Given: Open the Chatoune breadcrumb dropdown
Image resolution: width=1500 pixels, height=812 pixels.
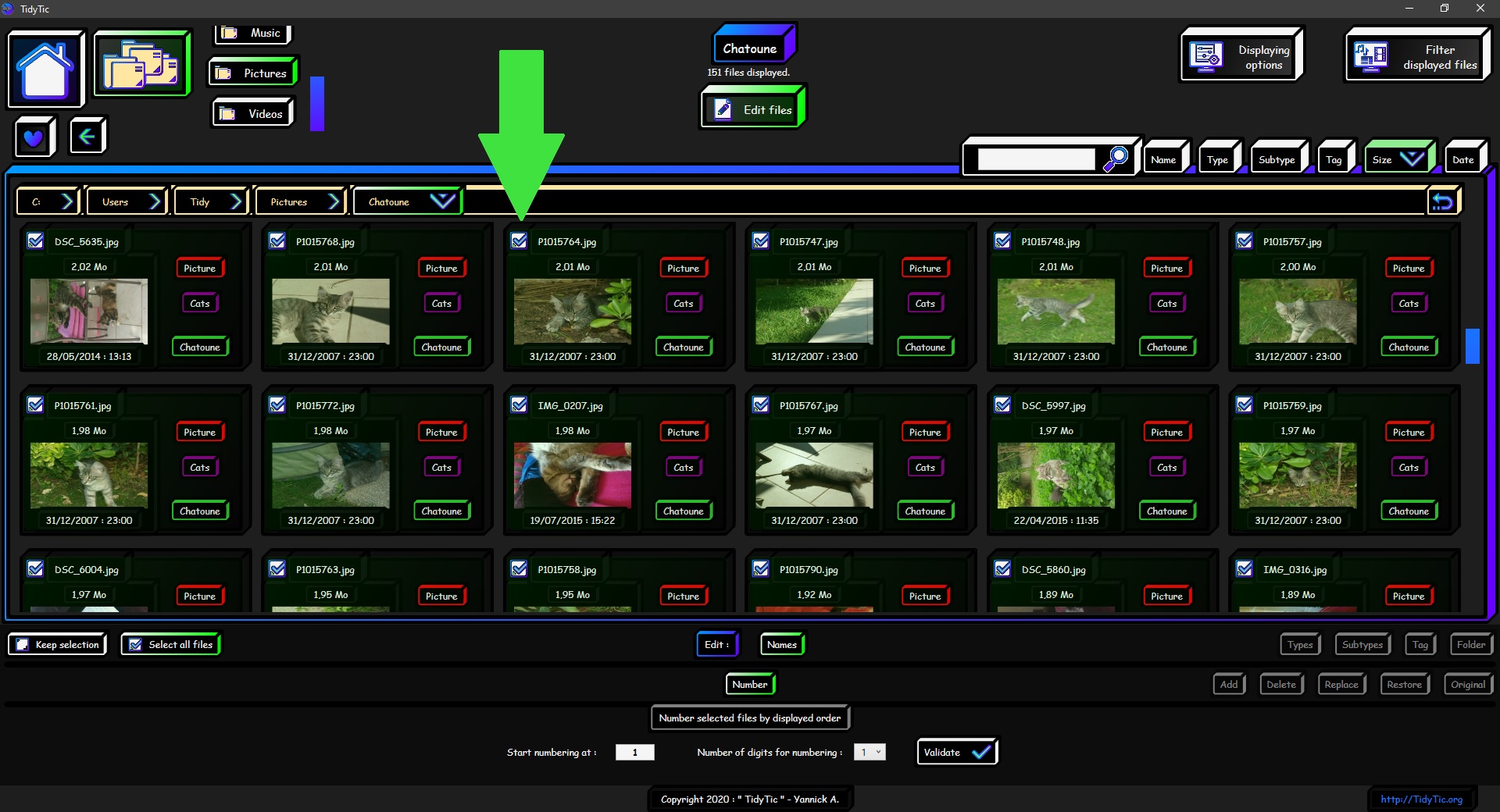Looking at the screenshot, I should click(442, 201).
